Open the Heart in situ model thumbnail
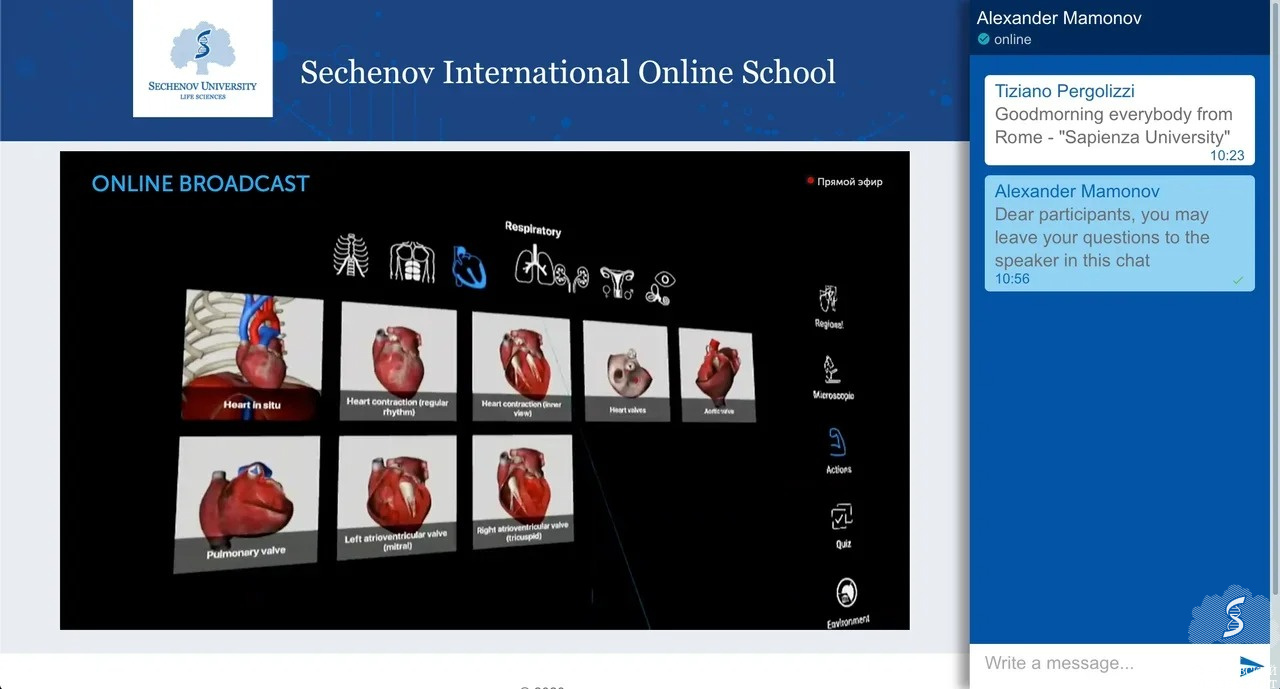This screenshot has width=1280, height=689. (252, 355)
